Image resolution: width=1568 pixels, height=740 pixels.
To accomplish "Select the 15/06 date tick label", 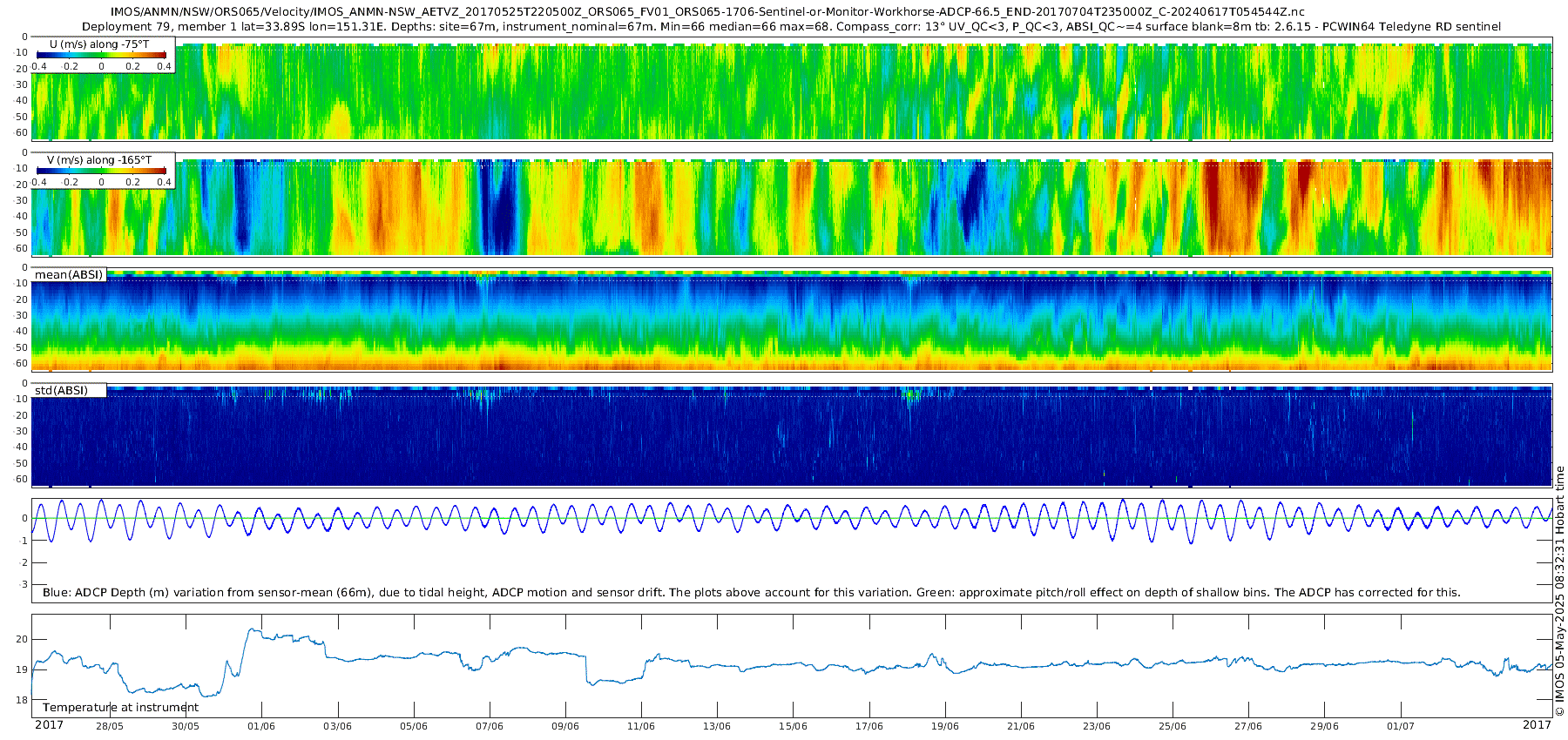I will [793, 726].
